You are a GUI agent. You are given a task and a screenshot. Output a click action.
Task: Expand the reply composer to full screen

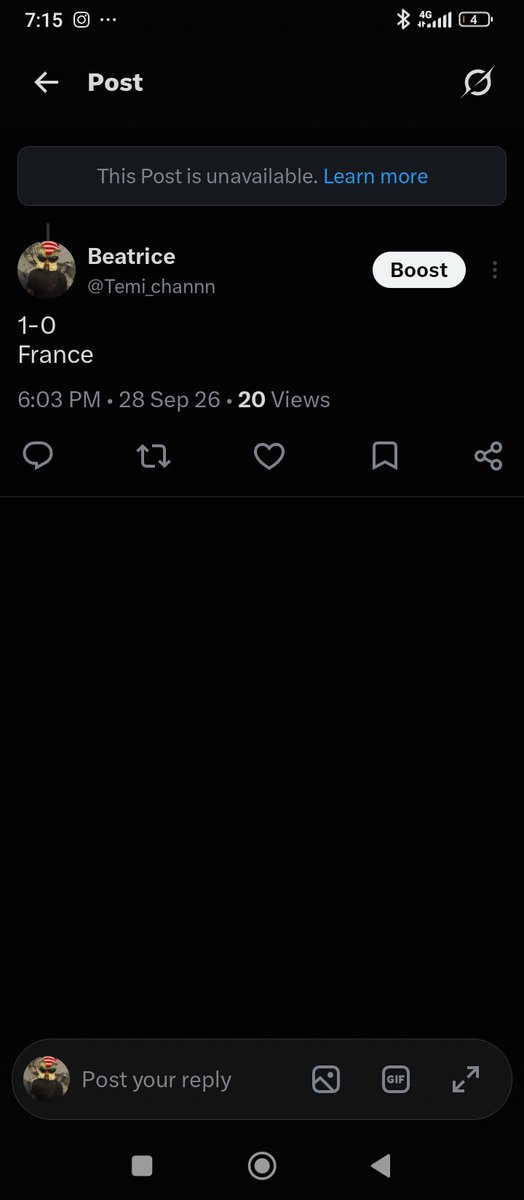466,1079
